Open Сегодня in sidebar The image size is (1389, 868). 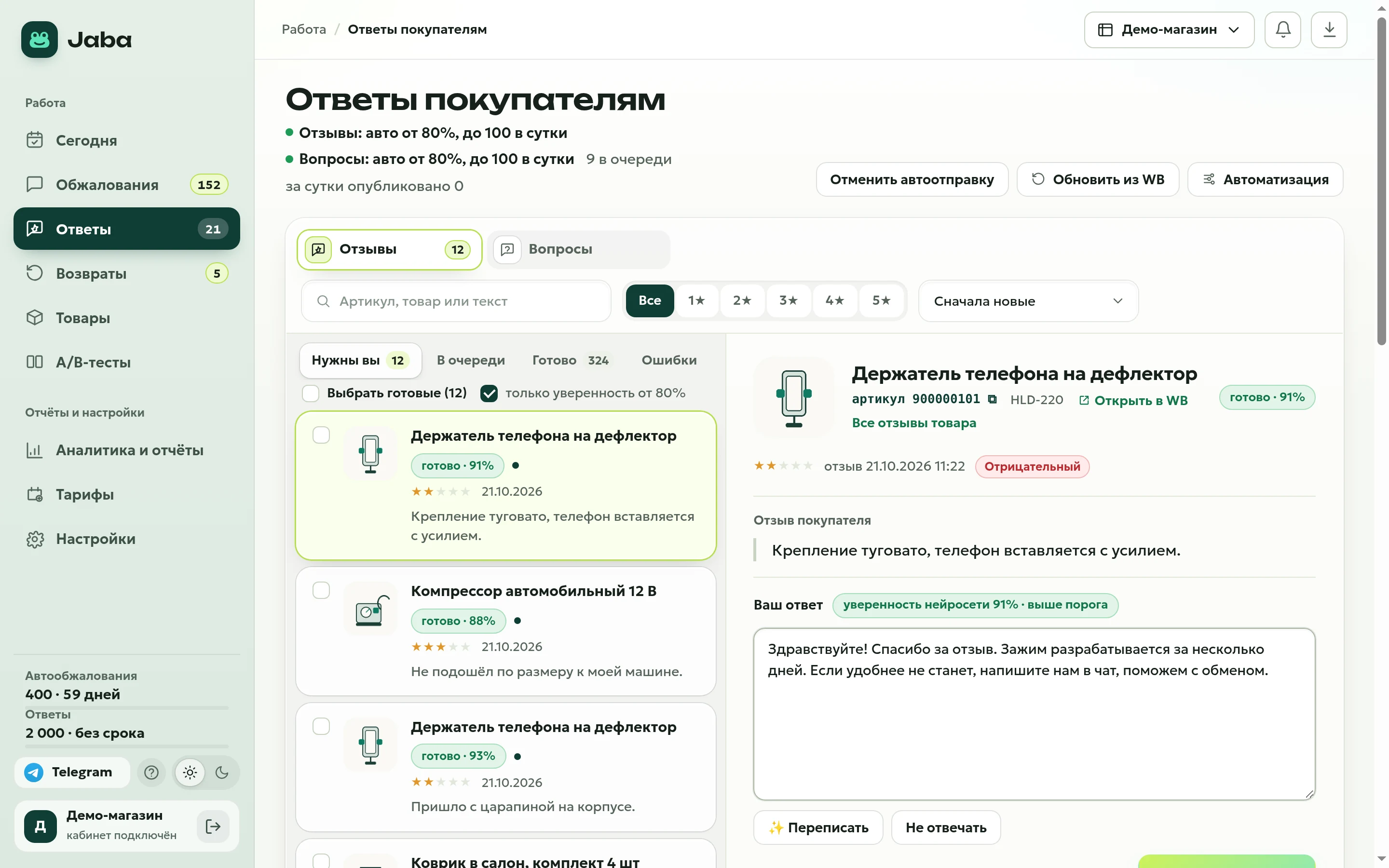pyautogui.click(x=127, y=140)
